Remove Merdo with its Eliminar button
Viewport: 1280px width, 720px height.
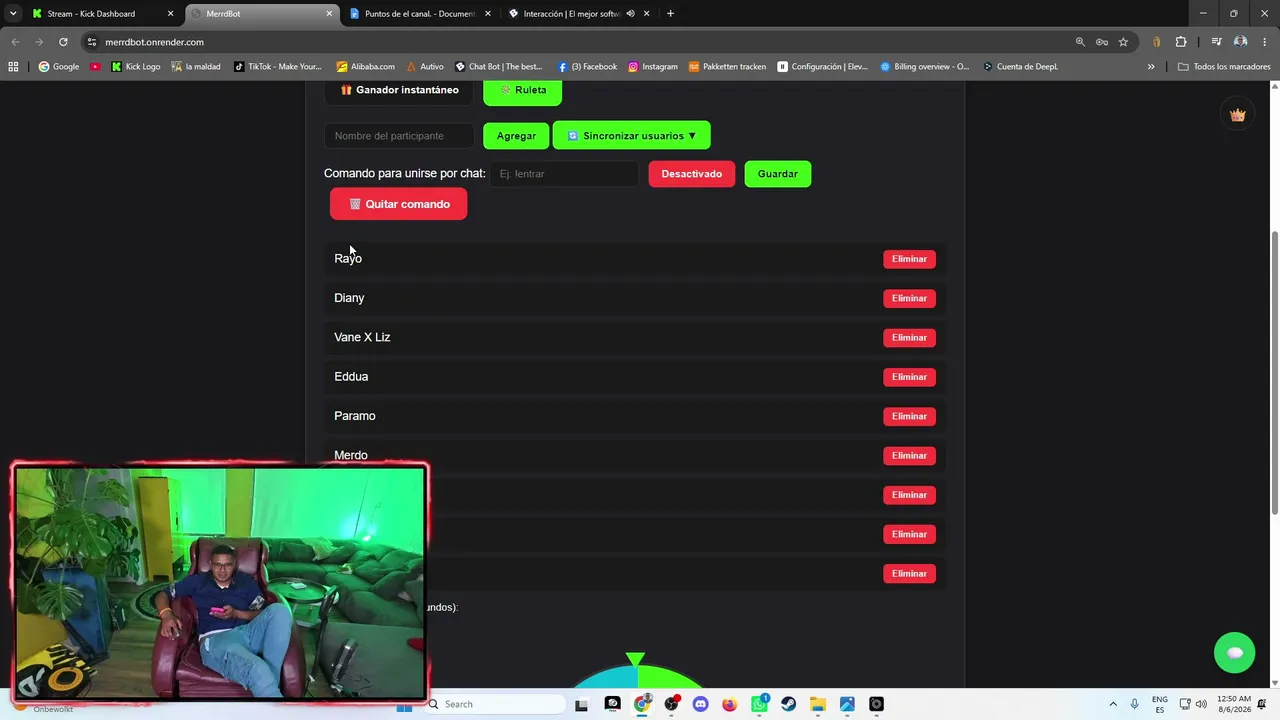pos(909,455)
